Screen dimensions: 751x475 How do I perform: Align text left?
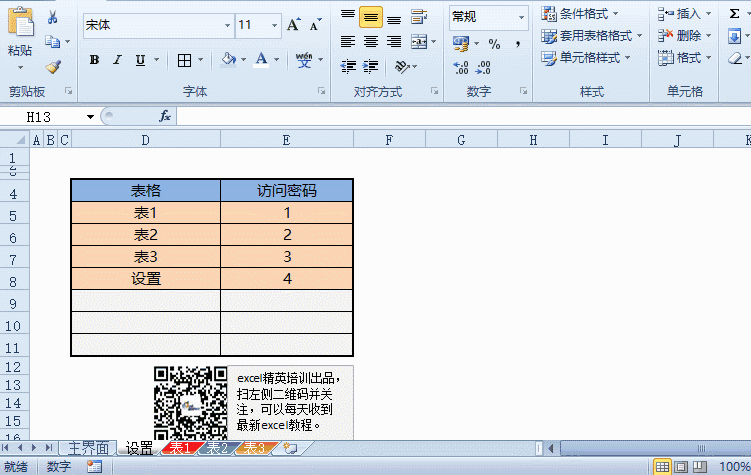[x=348, y=42]
